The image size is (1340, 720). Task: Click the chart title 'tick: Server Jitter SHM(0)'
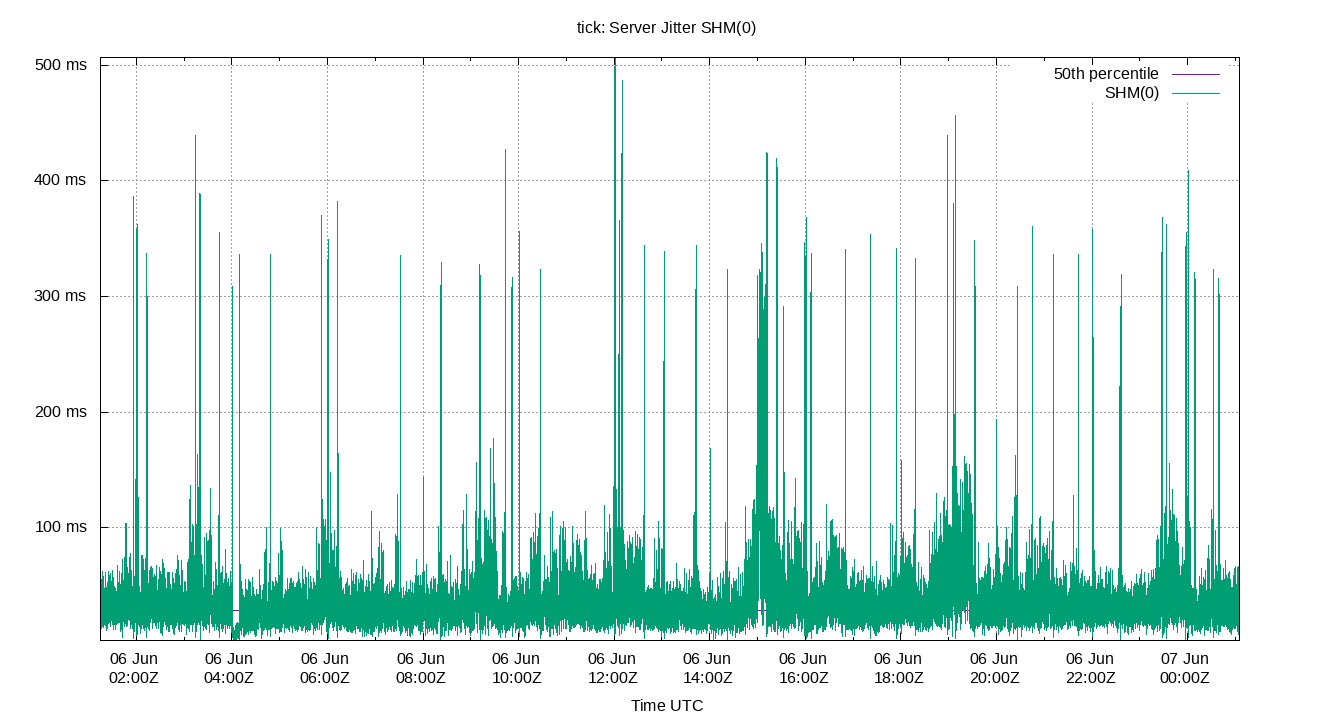(667, 28)
